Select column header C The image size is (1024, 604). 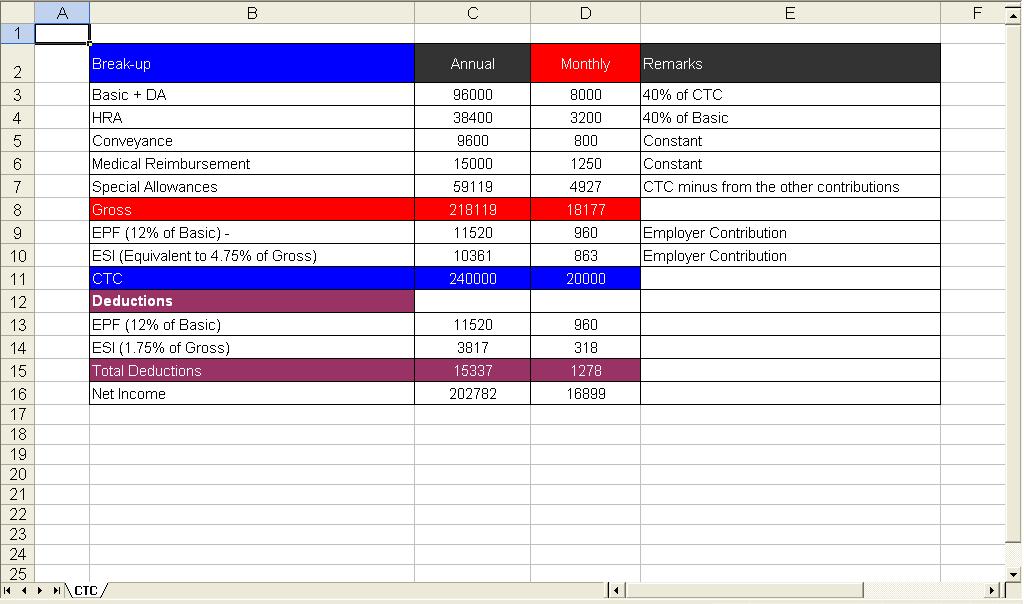(x=471, y=13)
